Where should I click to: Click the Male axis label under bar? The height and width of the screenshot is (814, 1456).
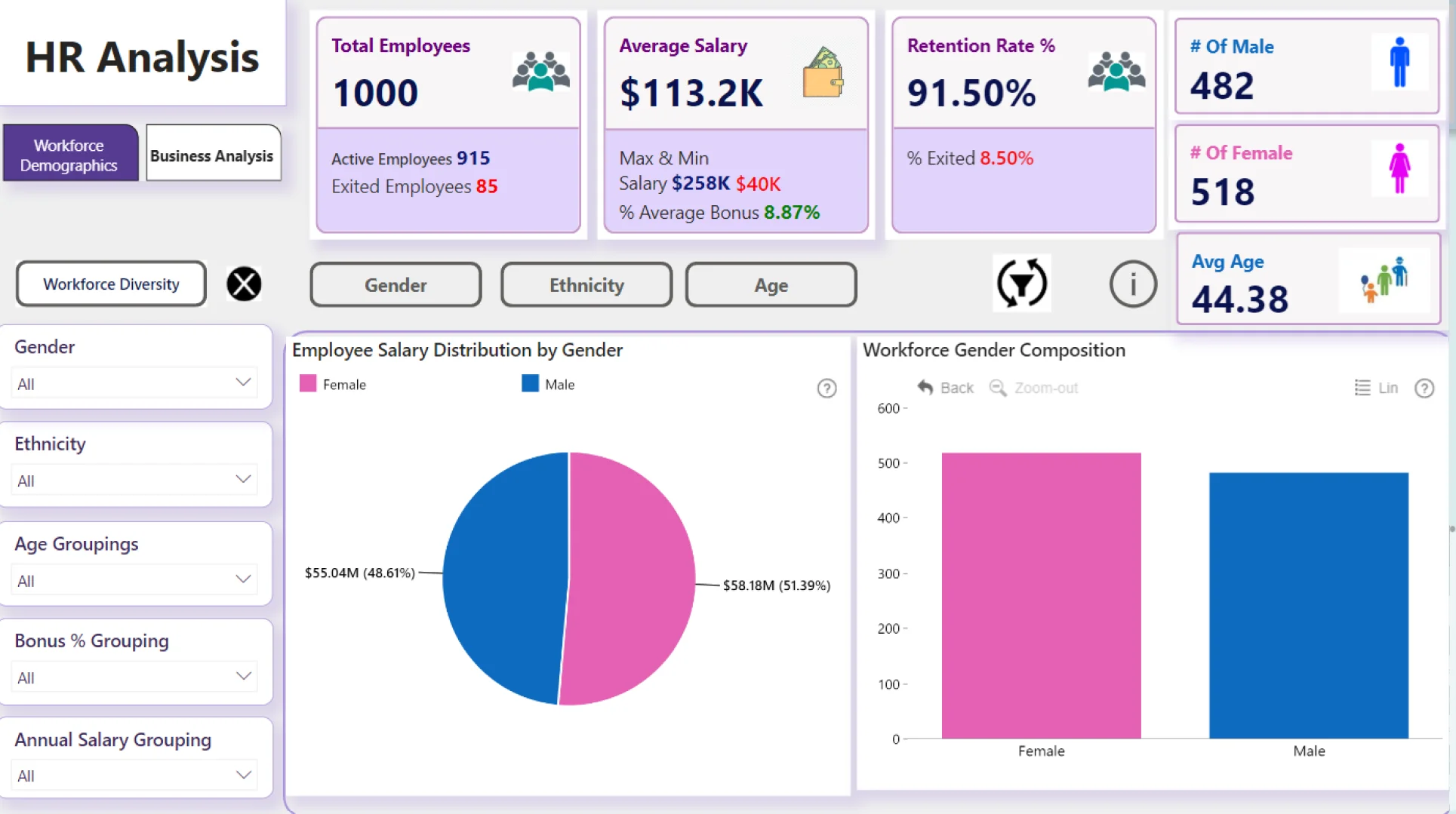(1308, 751)
